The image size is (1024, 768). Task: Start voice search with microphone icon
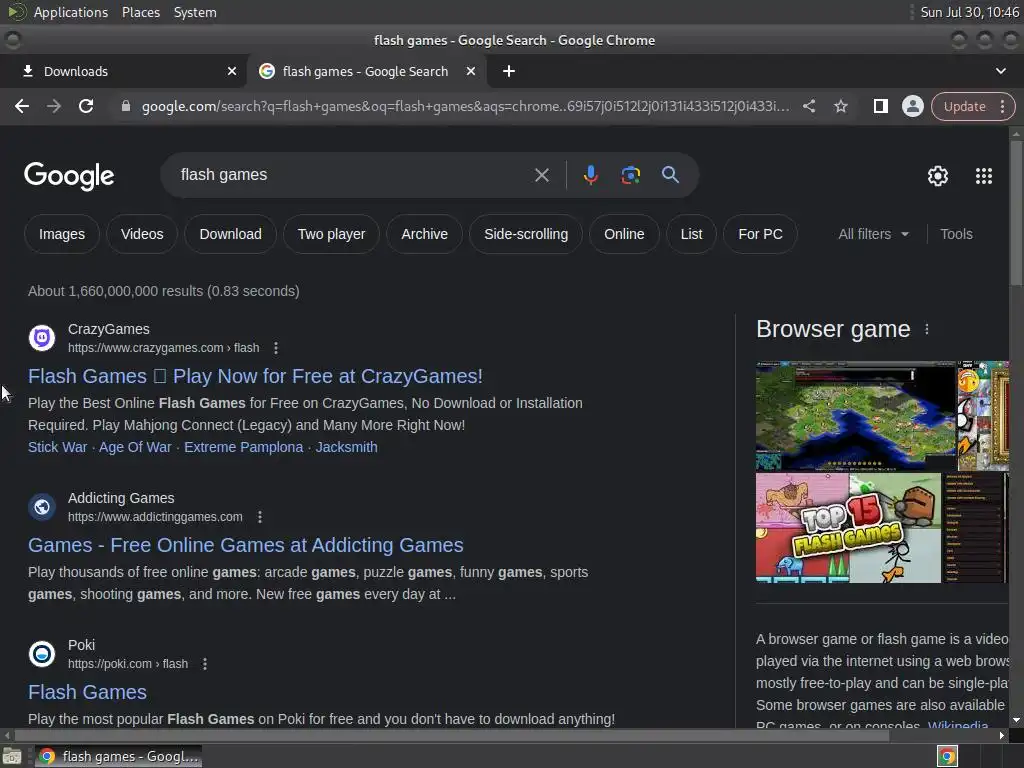click(590, 175)
